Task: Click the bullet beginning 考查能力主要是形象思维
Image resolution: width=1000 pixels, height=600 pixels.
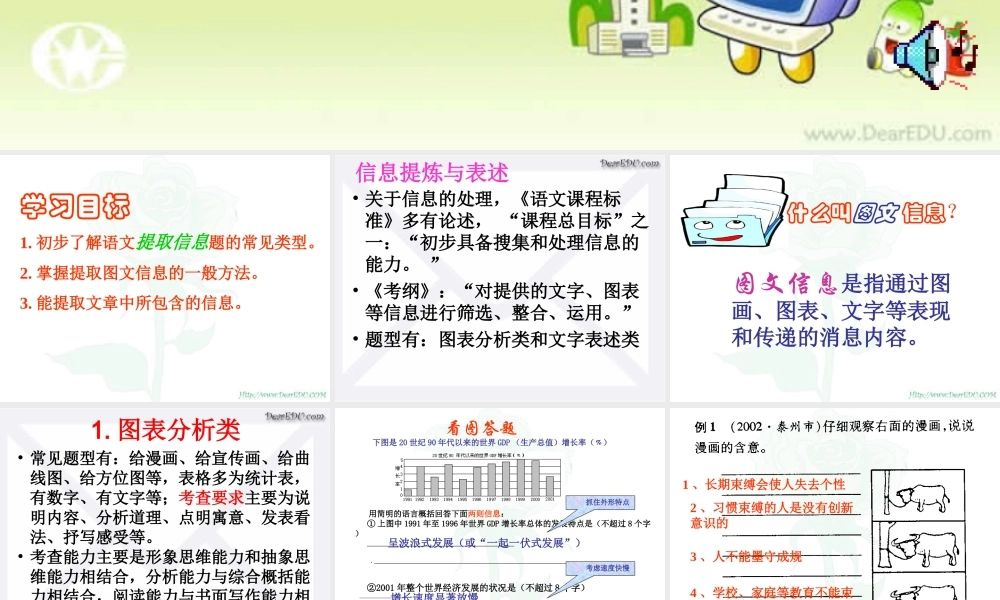Action: click(x=170, y=576)
